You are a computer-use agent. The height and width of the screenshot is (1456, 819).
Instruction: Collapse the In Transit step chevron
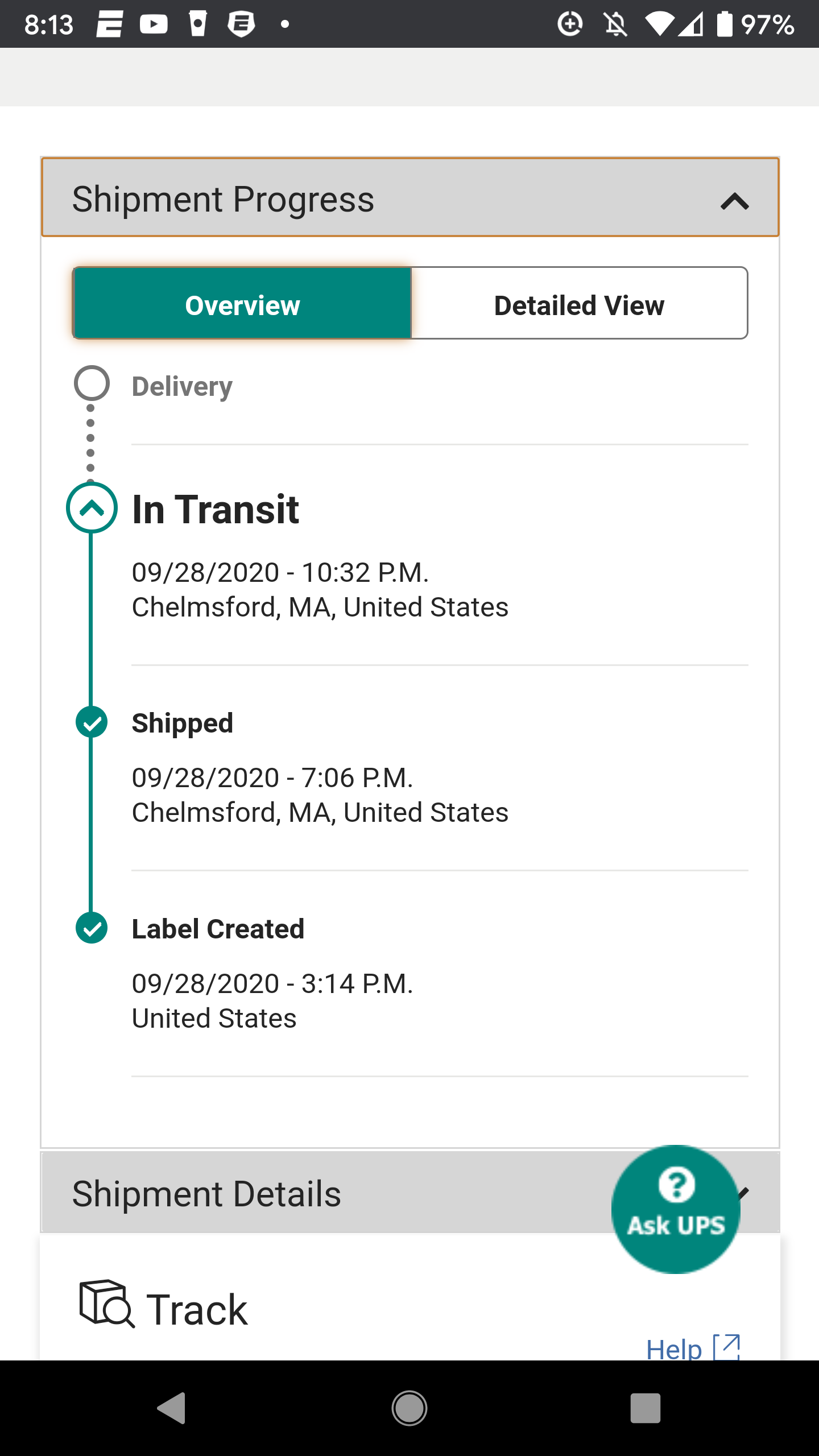pyautogui.click(x=92, y=507)
